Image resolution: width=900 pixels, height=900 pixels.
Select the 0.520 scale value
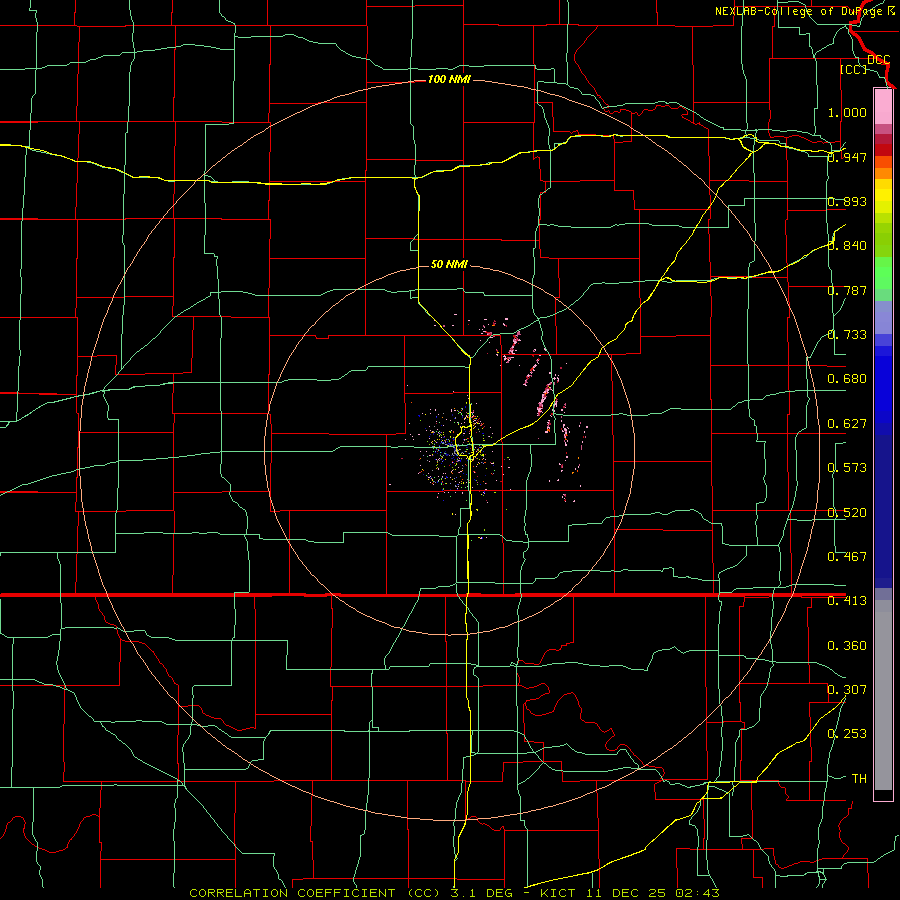[847, 513]
